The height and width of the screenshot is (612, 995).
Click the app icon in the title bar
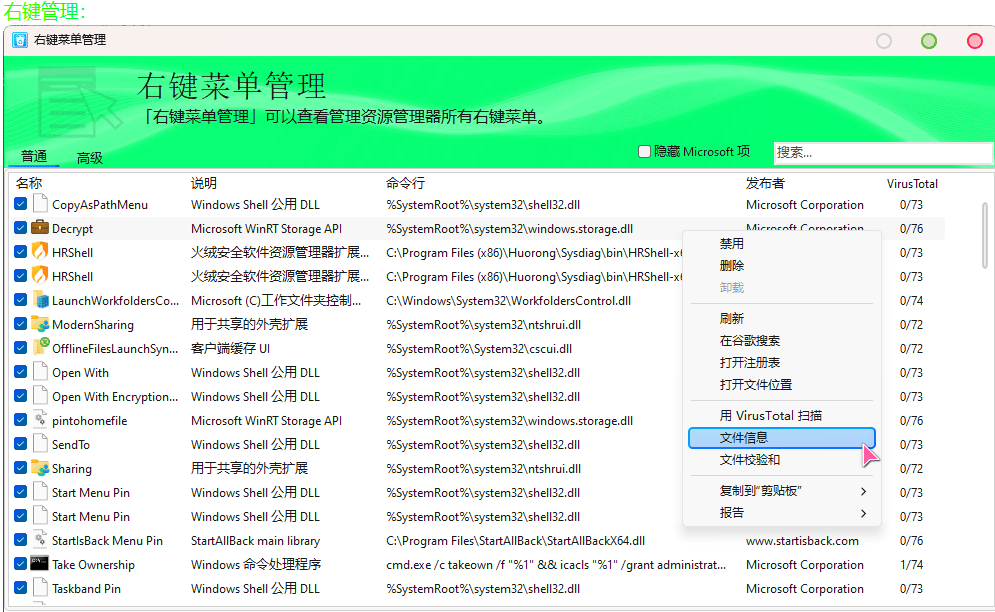(x=19, y=40)
